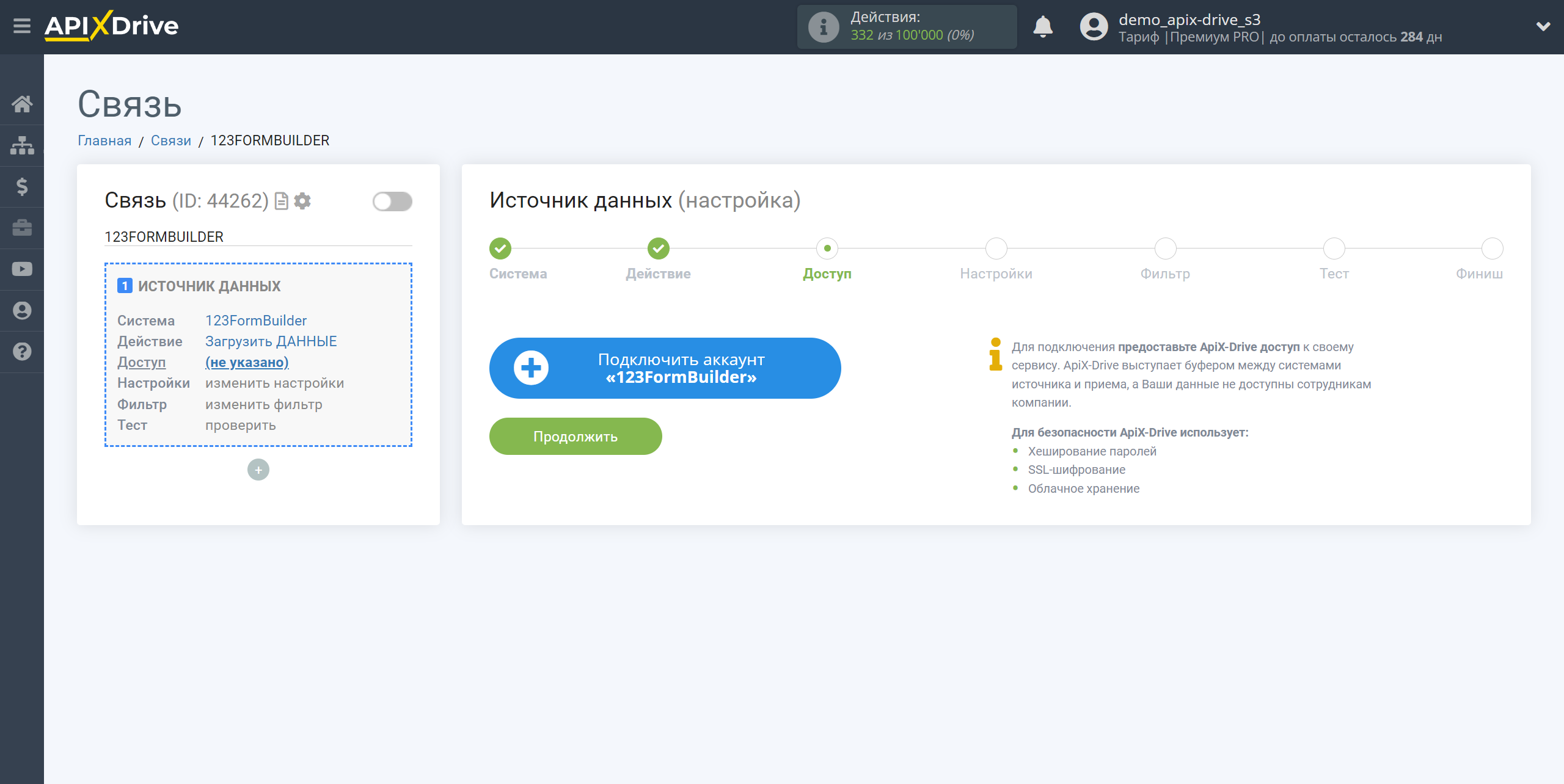
Task: Click the Продолжить green button
Action: pyautogui.click(x=575, y=436)
